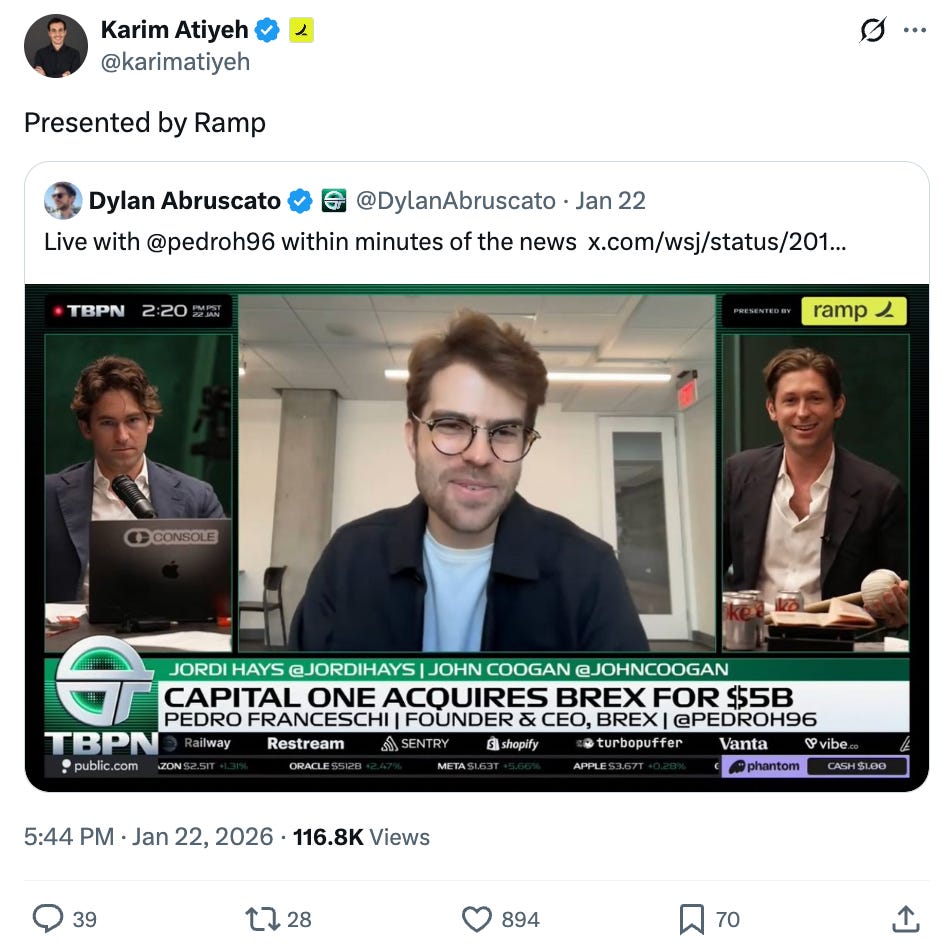Open the @DylanAbruscato handle link
This screenshot has width=948, height=952.
coord(455,200)
